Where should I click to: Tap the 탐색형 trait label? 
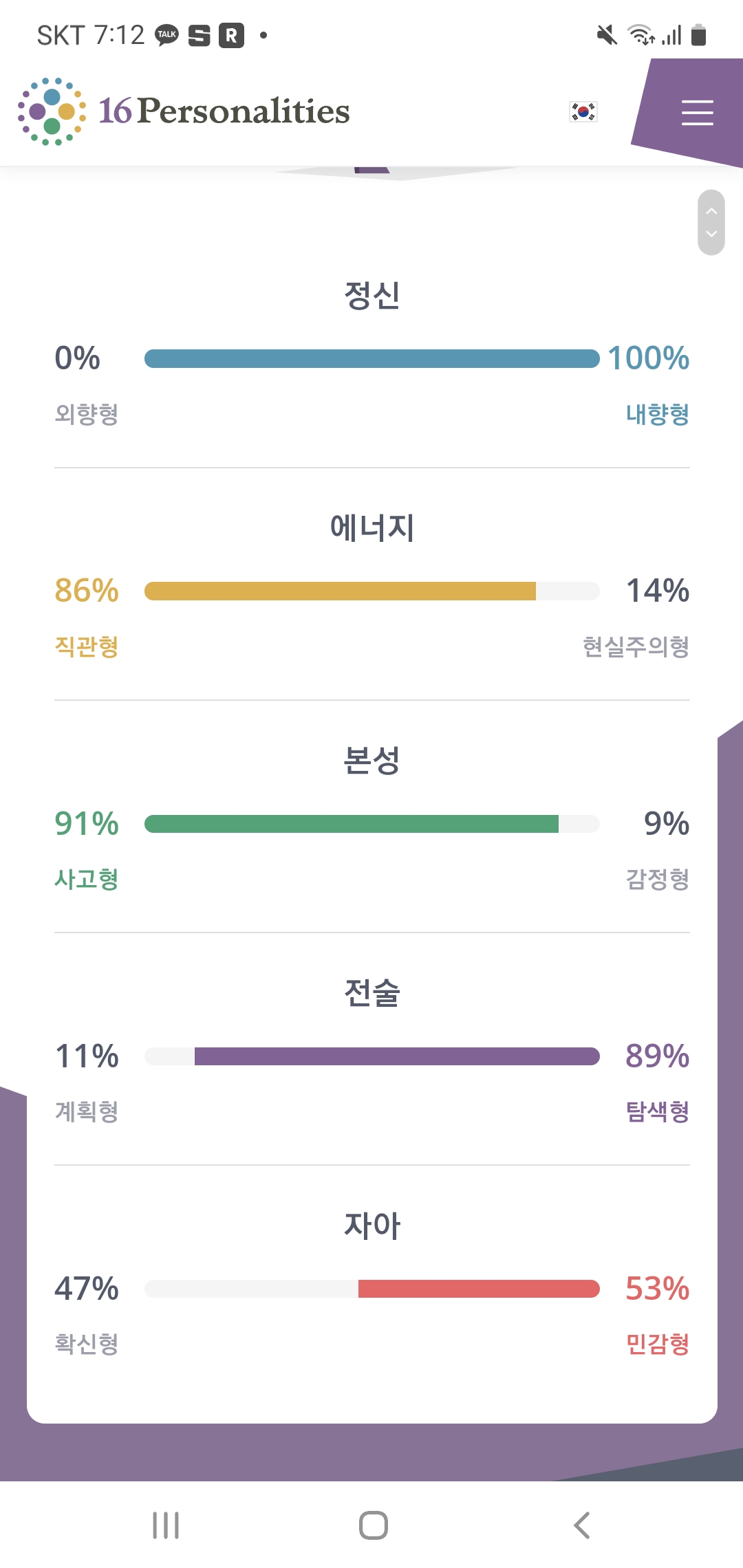click(657, 1111)
